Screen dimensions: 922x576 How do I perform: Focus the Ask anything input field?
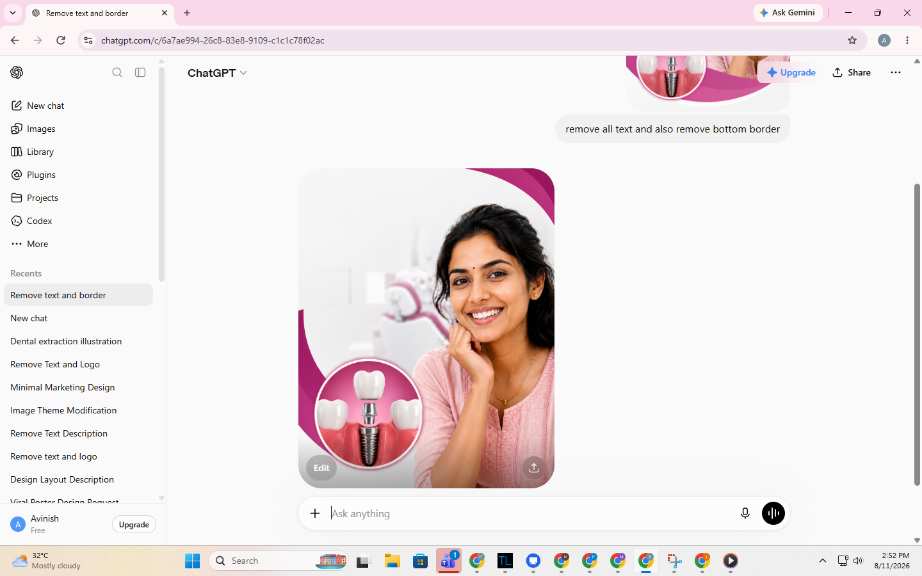click(529, 513)
